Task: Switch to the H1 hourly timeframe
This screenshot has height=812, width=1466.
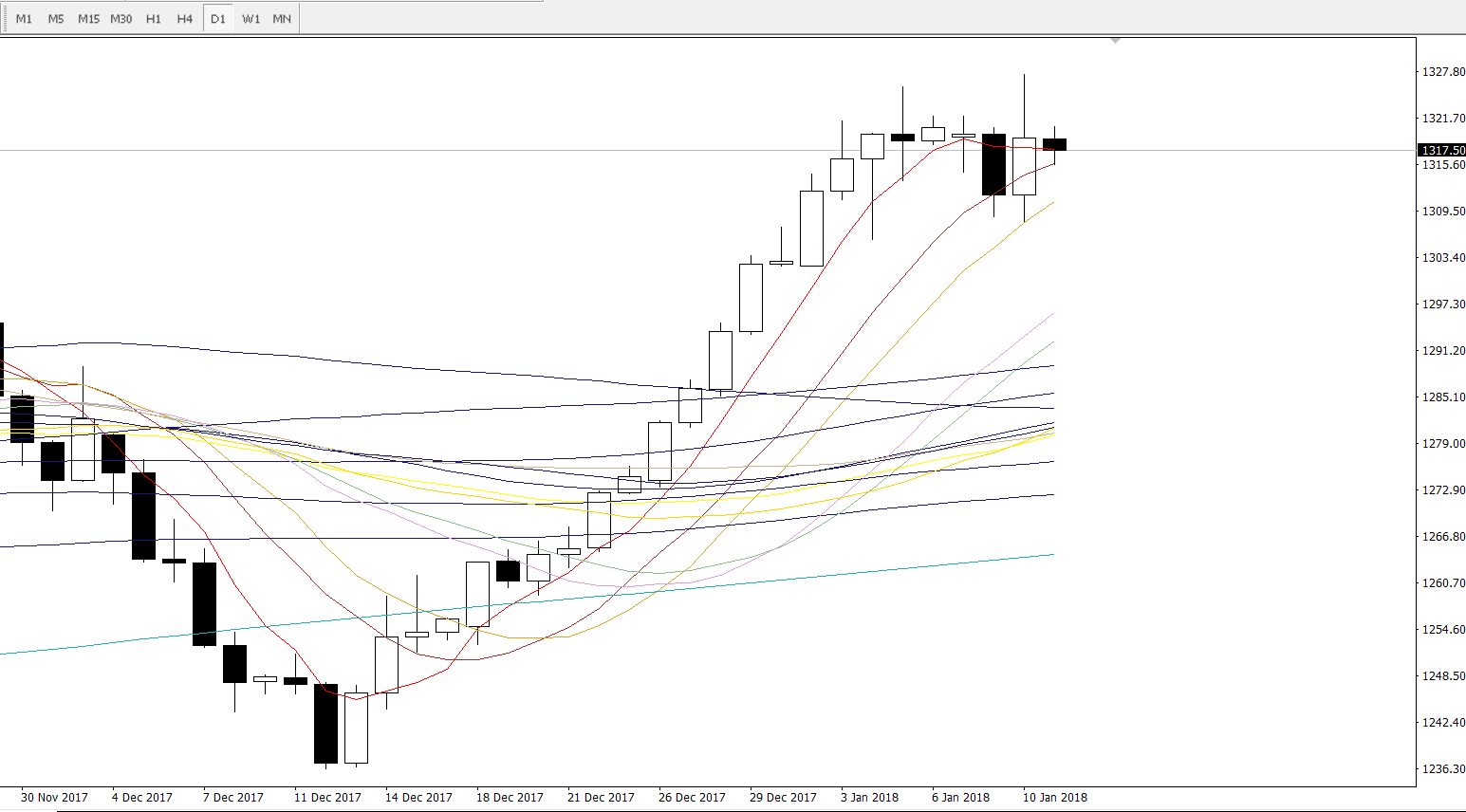Action: 154,19
